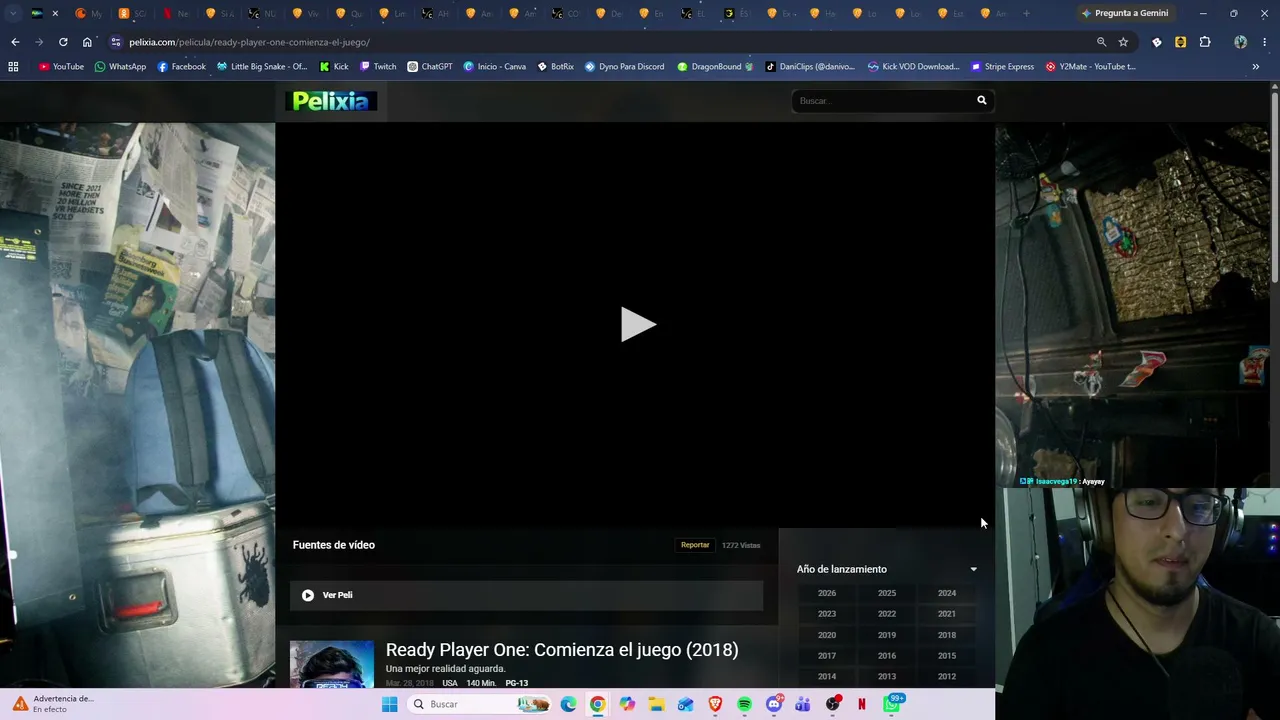
Task: Filter by release year 2019
Action: pos(887,635)
